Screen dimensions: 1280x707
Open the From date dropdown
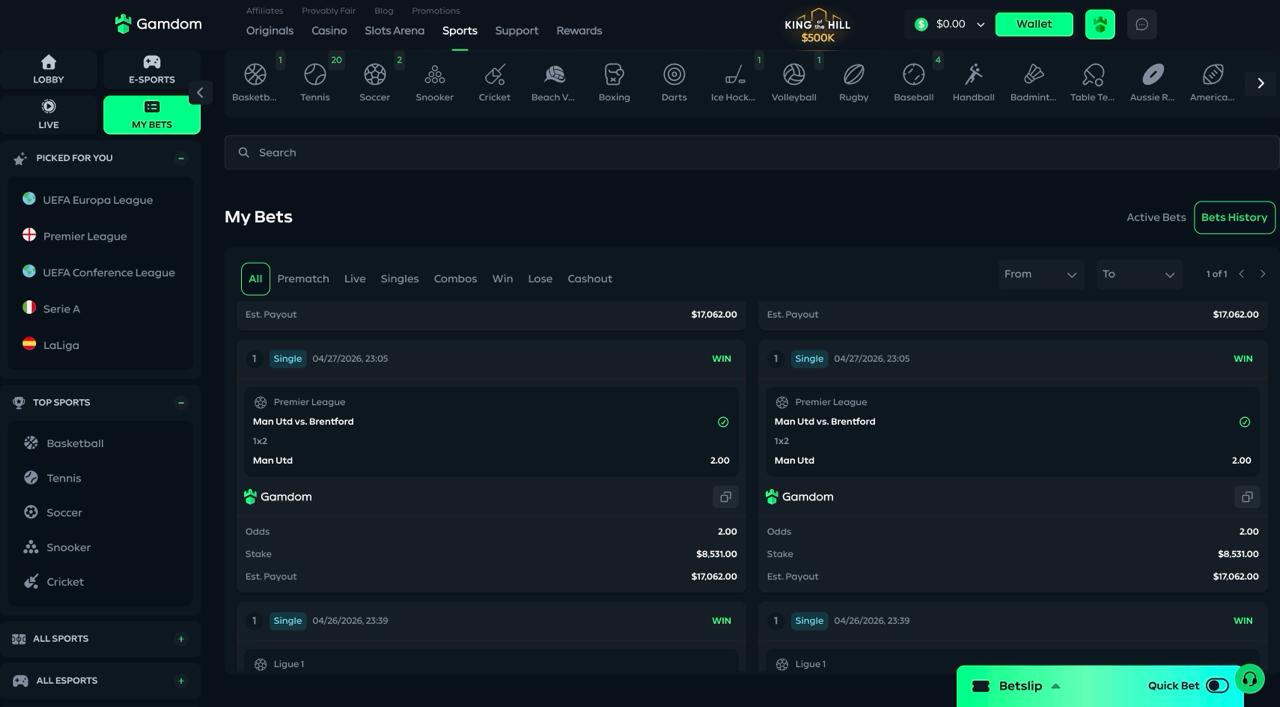point(1041,274)
